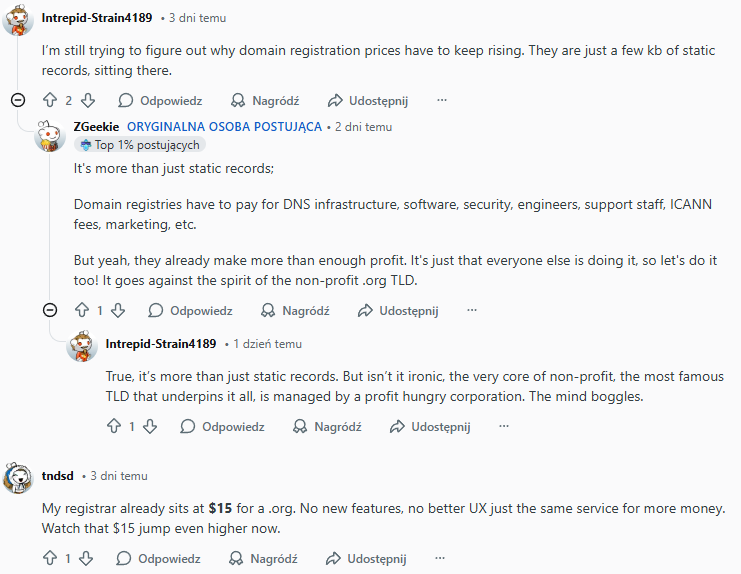
Task: Downvote Intrepid-Strain4189's top comment about static records
Action: tap(87, 100)
